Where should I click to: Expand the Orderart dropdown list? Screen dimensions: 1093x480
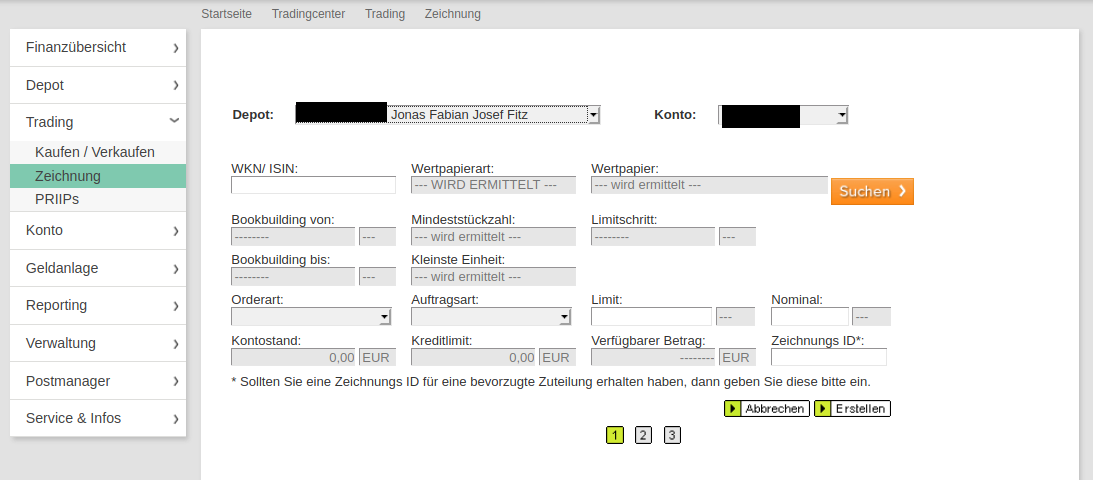311,317
